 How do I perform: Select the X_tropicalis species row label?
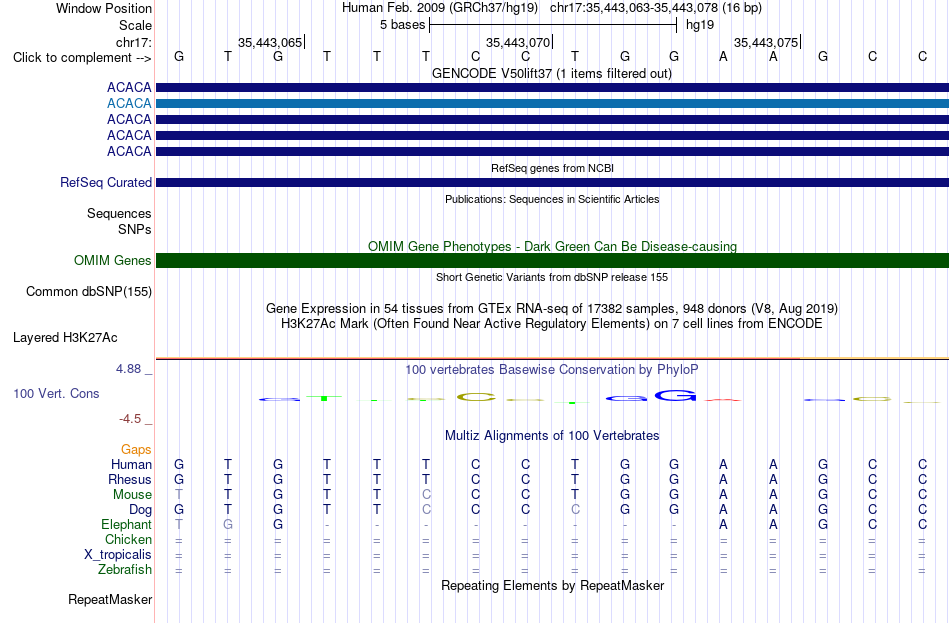[x=118, y=555]
